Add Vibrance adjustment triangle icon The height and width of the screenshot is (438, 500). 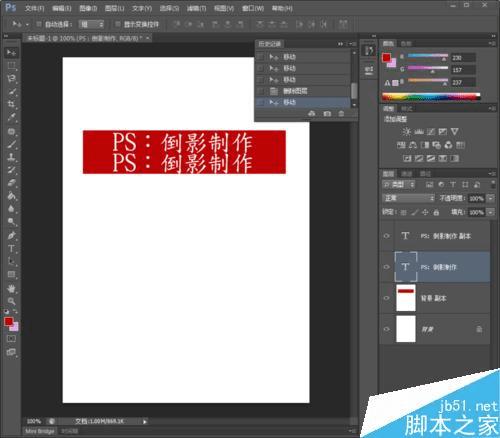(454, 132)
